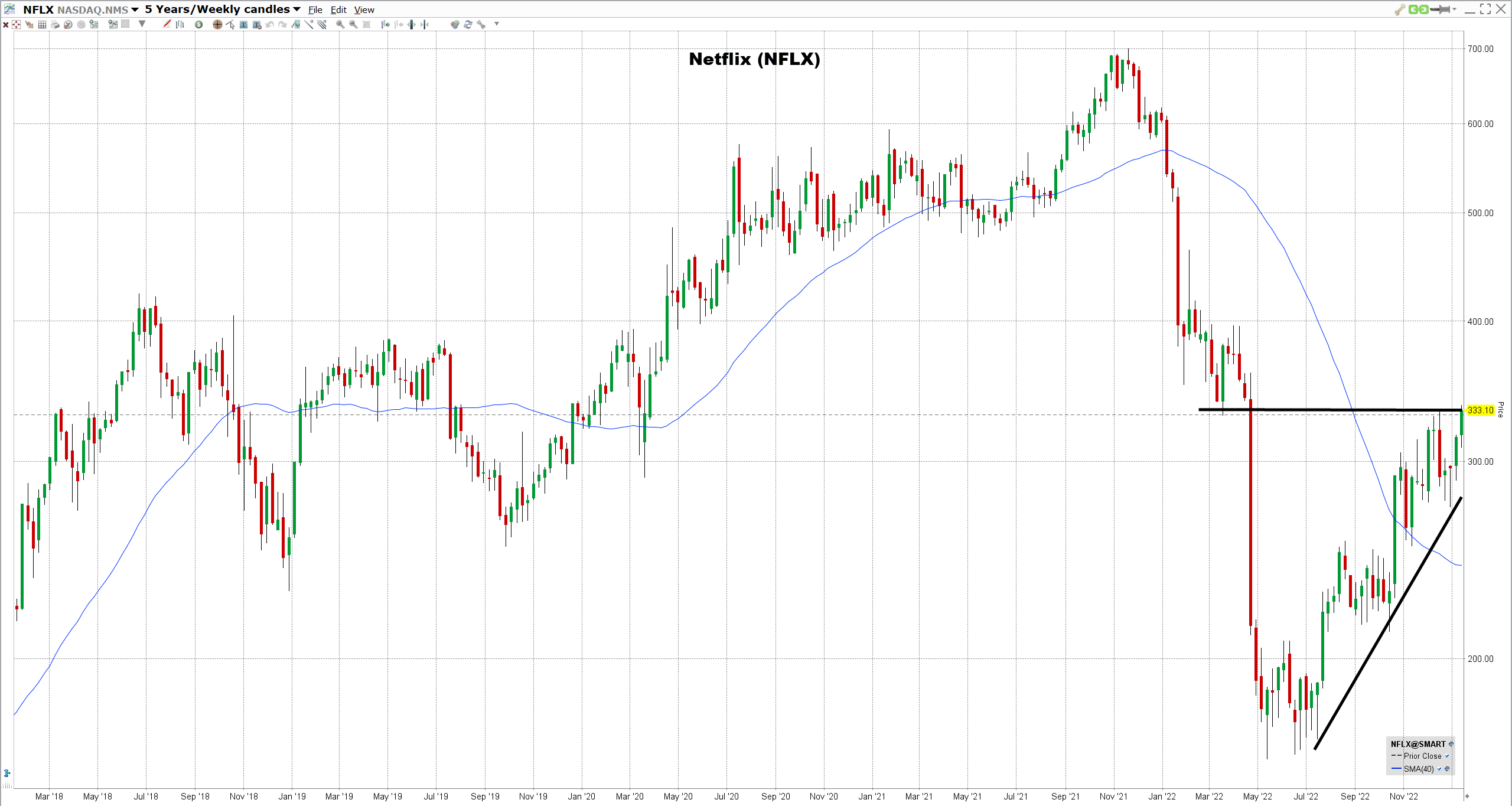The height and width of the screenshot is (806, 1512).
Task: Click the green dollar sign icon
Action: 198,24
